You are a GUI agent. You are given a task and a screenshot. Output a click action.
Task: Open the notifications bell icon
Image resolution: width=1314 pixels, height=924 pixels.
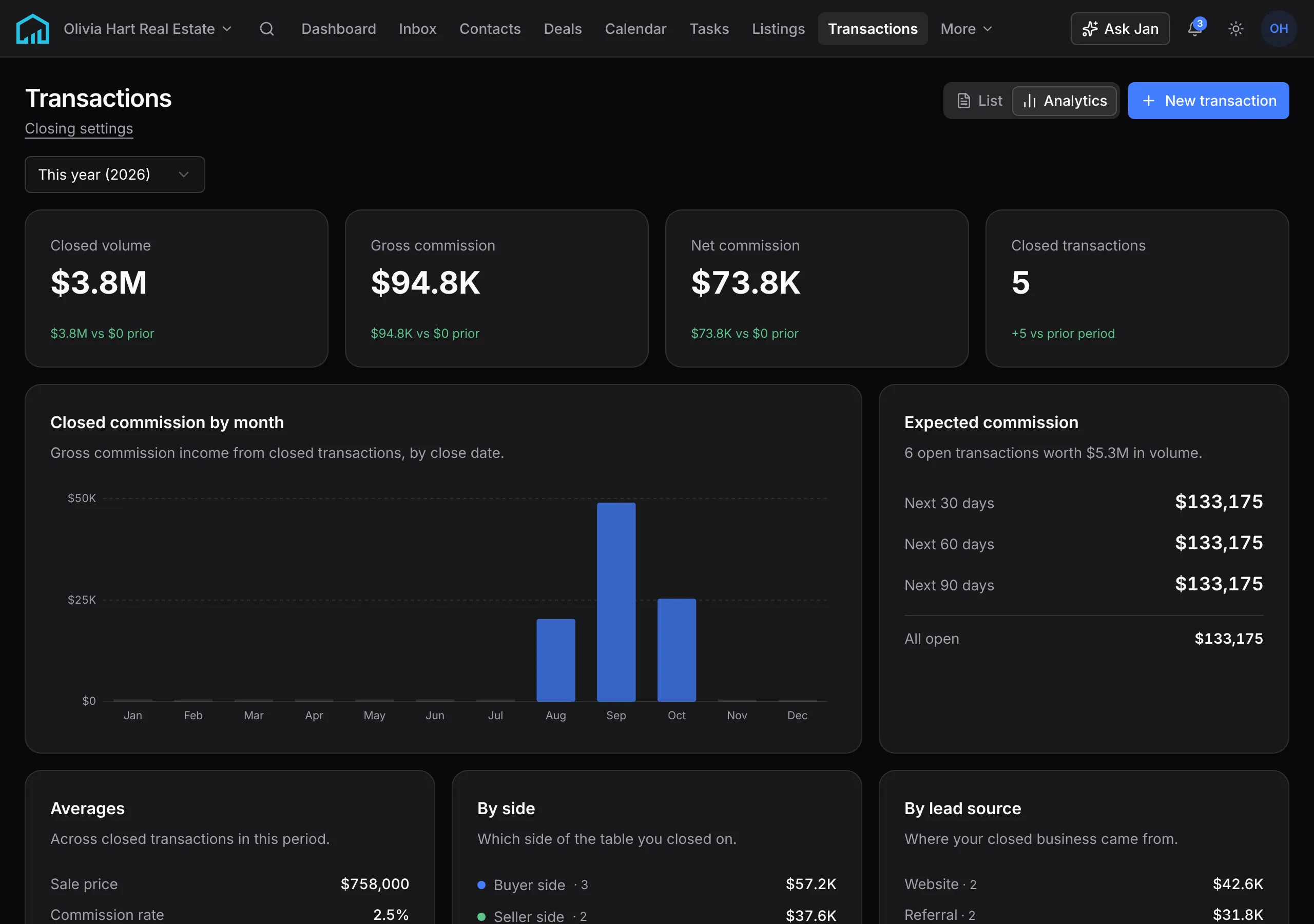tap(1195, 29)
